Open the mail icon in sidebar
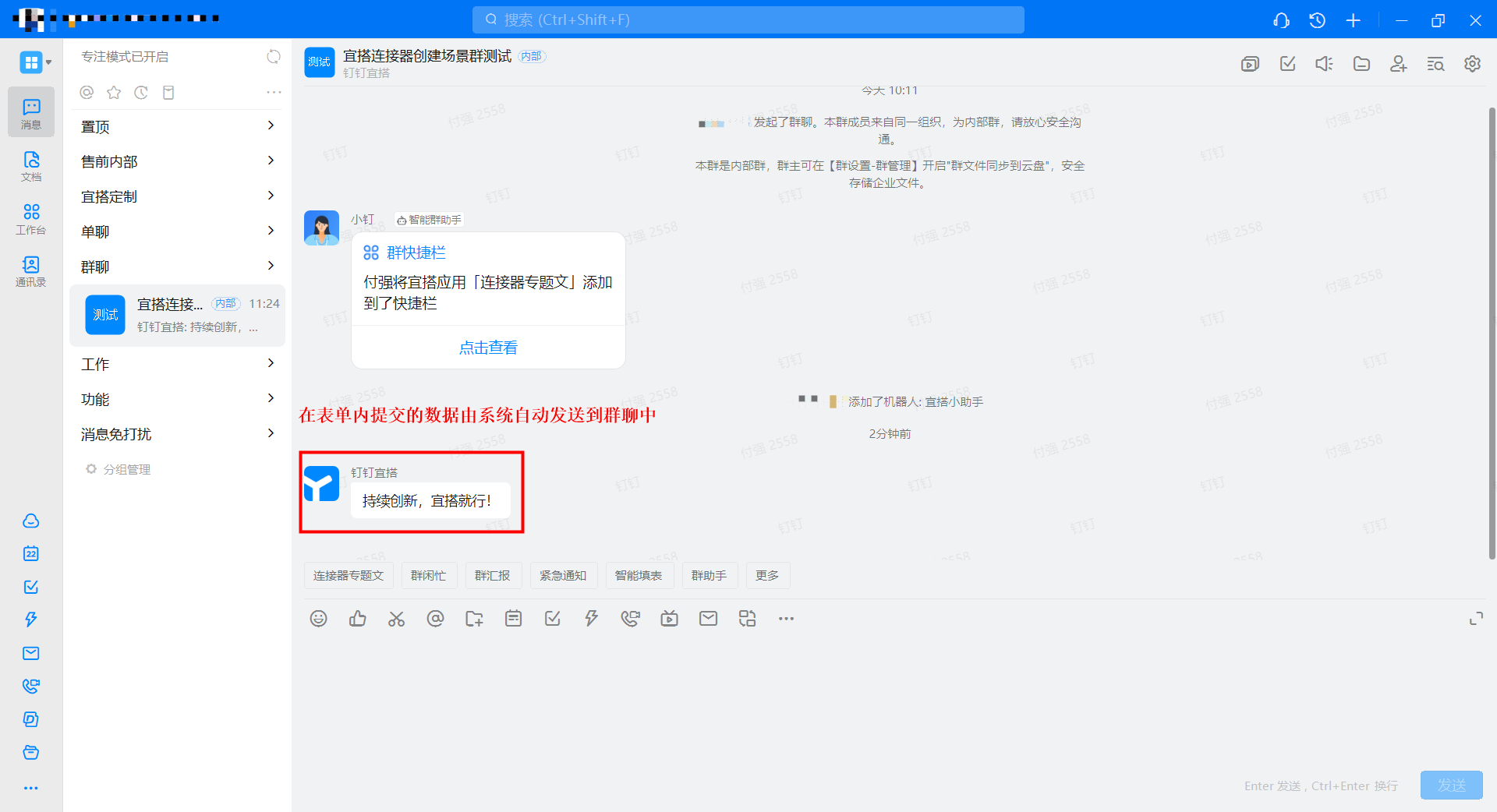 31,653
